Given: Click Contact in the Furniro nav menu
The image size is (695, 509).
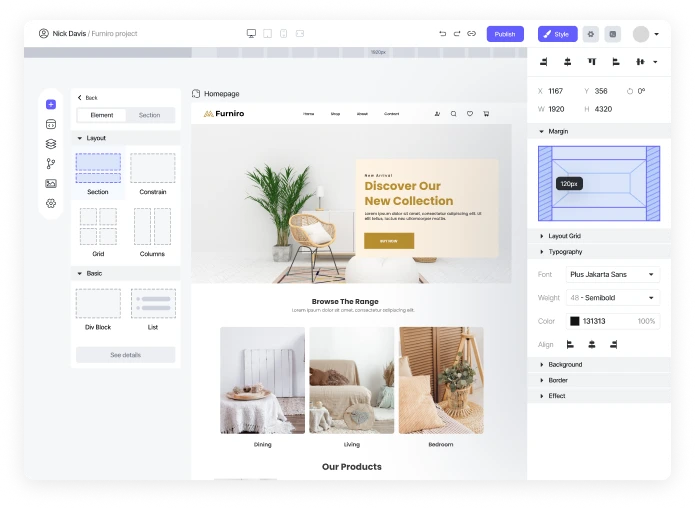Looking at the screenshot, I should click(391, 114).
